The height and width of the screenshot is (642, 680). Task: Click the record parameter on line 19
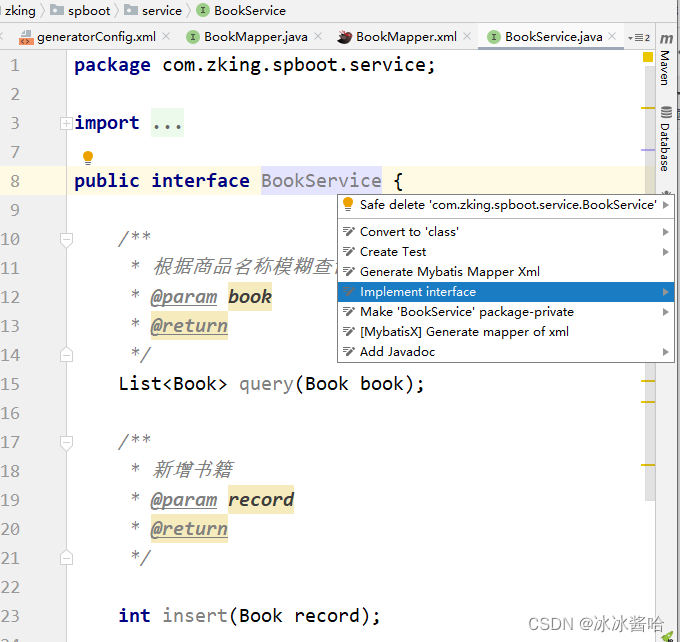261,500
